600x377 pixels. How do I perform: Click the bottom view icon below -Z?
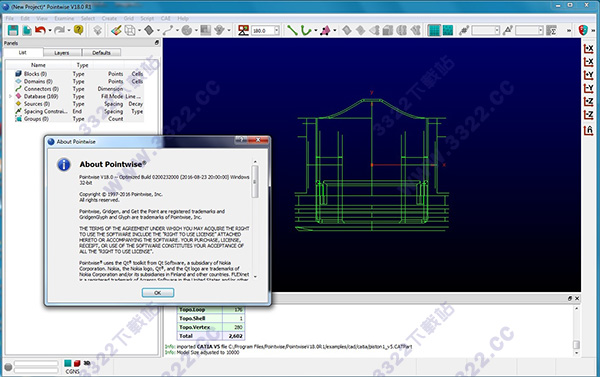589,130
